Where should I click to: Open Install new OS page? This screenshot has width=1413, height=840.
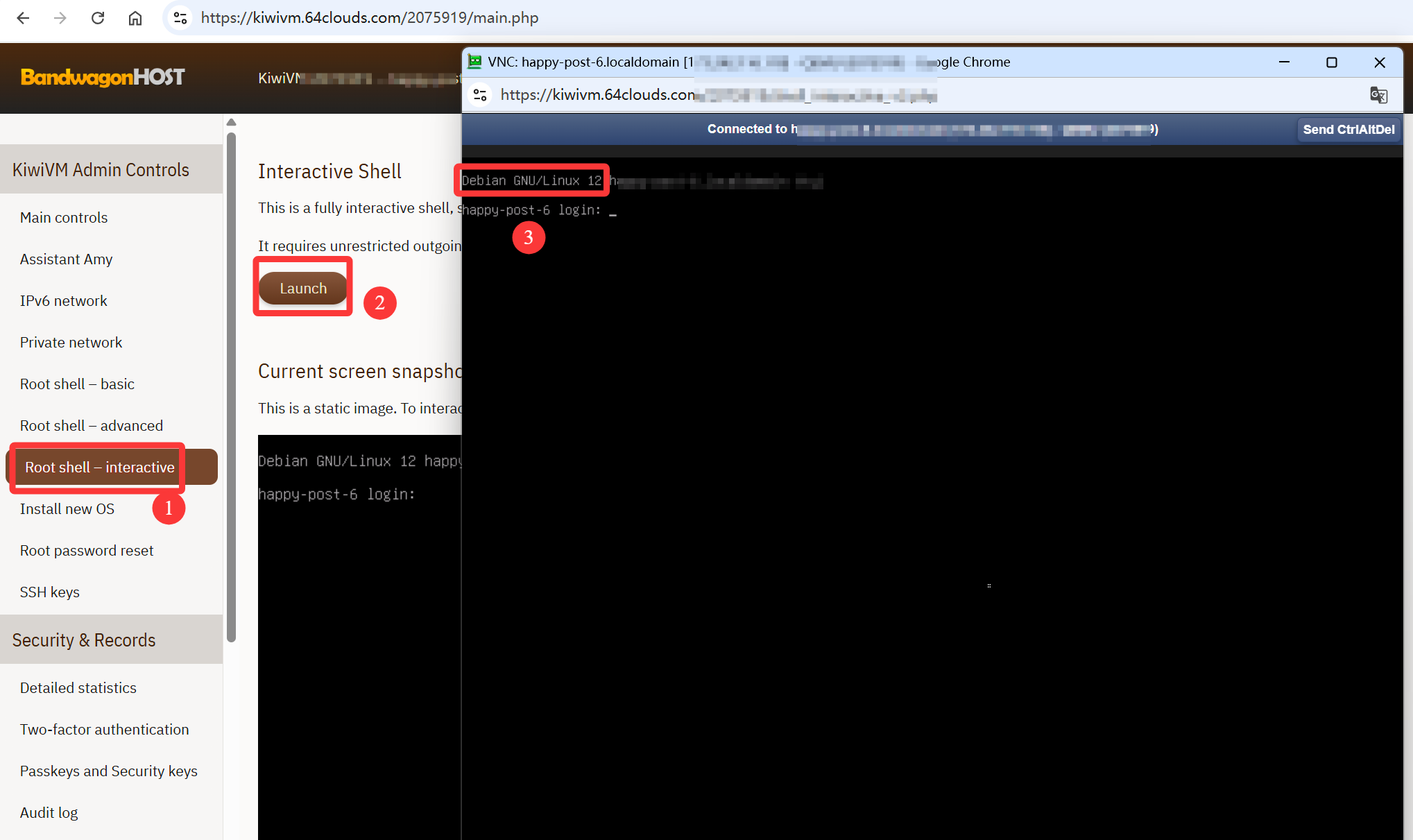click(67, 509)
